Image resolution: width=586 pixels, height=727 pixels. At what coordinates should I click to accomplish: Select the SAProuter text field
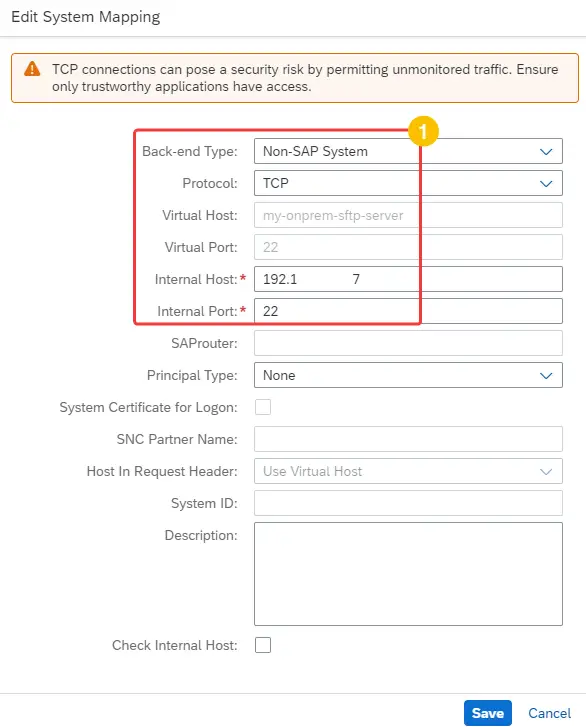click(x=408, y=343)
